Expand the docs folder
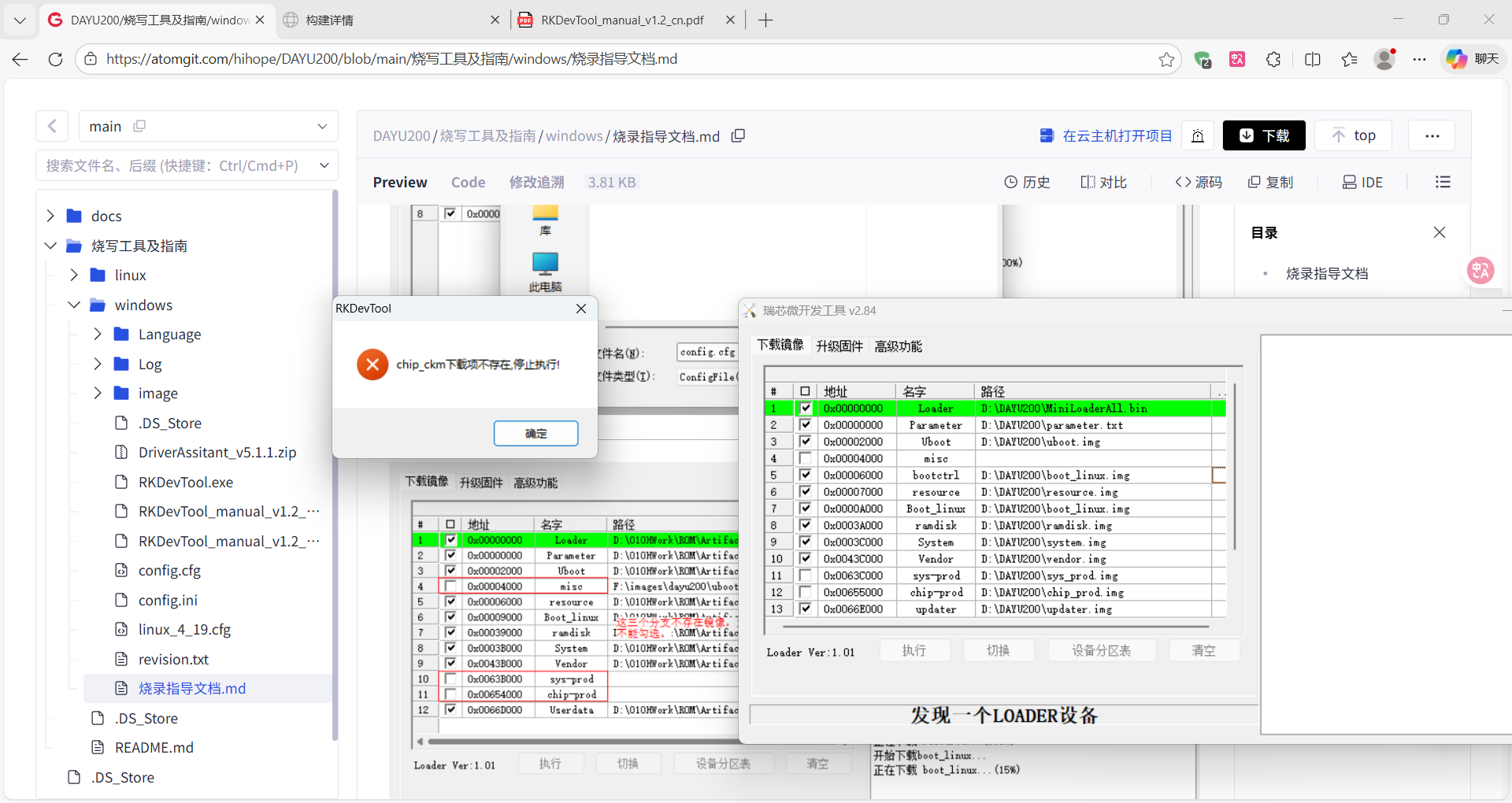The image size is (1512, 803). [x=50, y=216]
